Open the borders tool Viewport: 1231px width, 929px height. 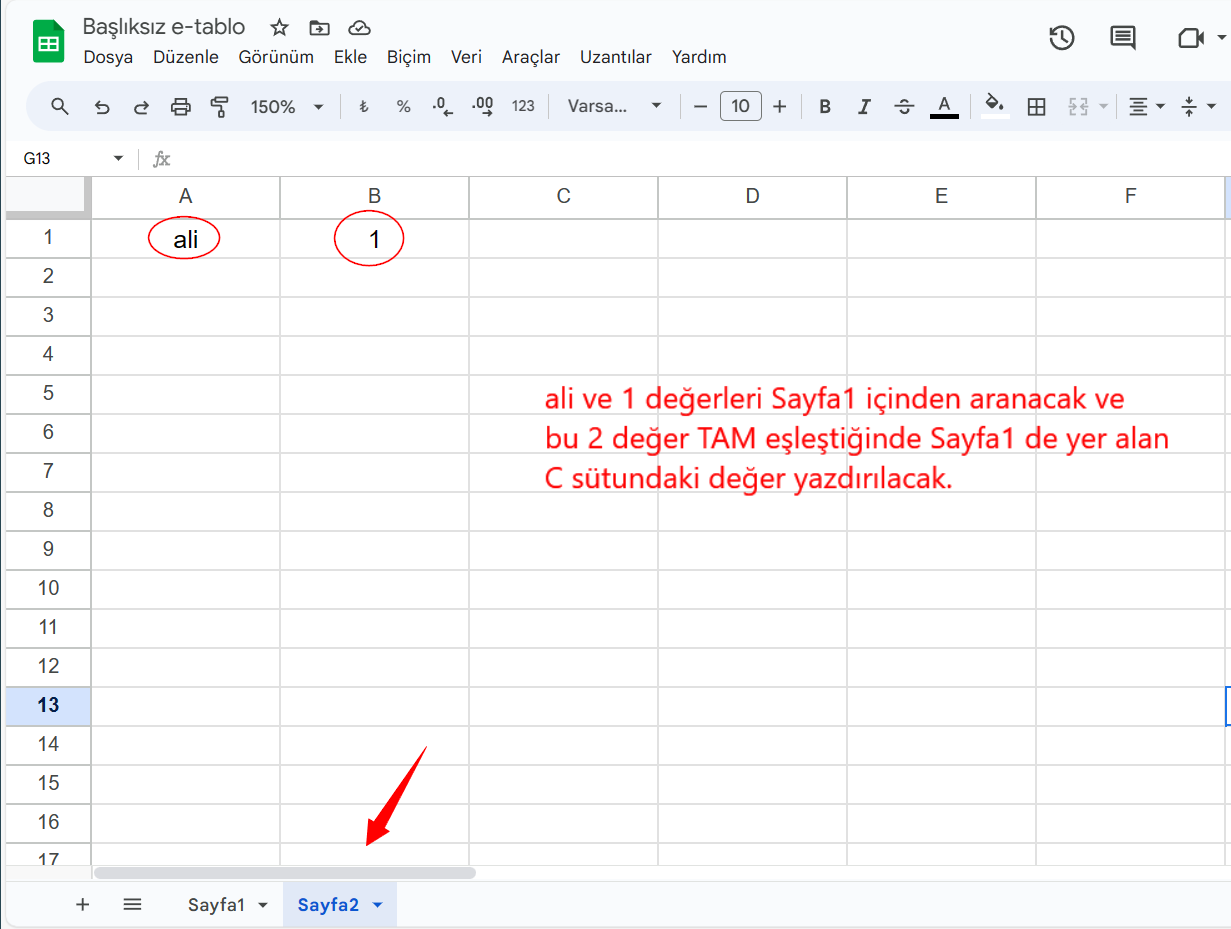tap(1037, 106)
